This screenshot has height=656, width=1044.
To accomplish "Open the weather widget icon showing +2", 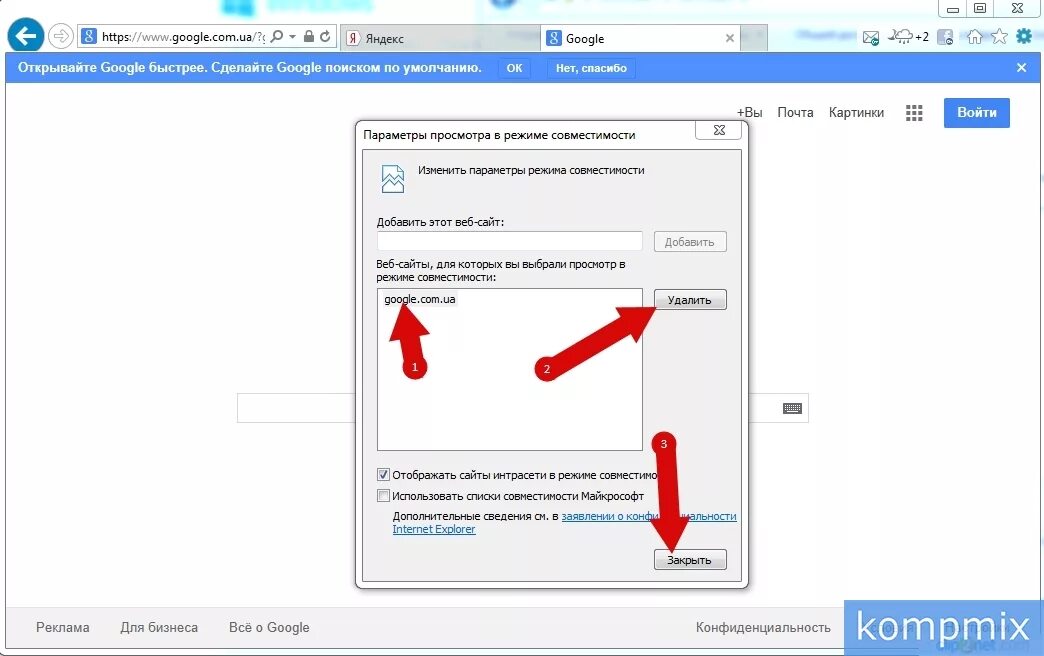I will coord(903,35).
